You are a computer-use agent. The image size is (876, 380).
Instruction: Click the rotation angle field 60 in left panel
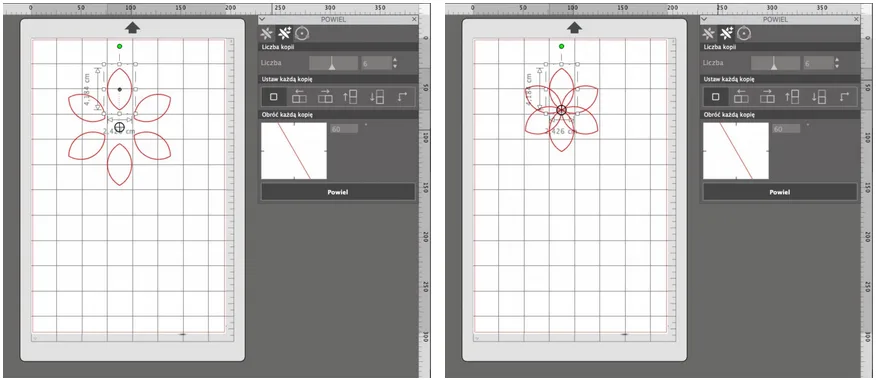click(x=344, y=129)
